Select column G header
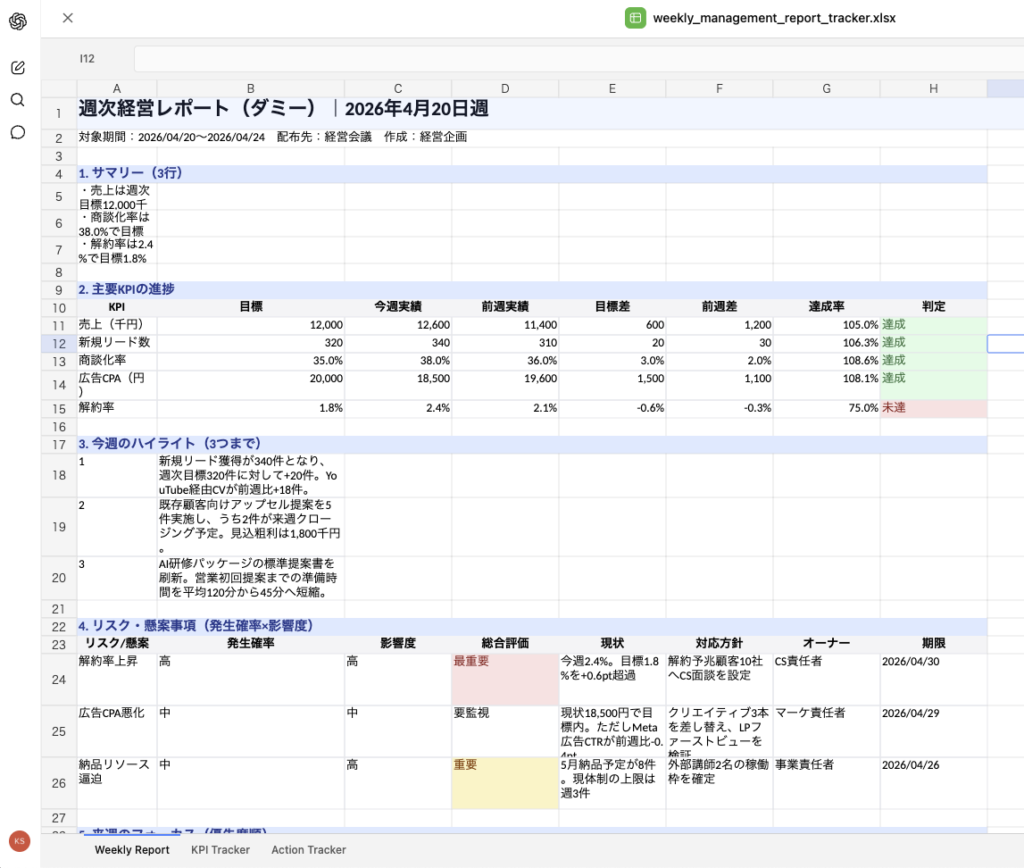 point(826,89)
